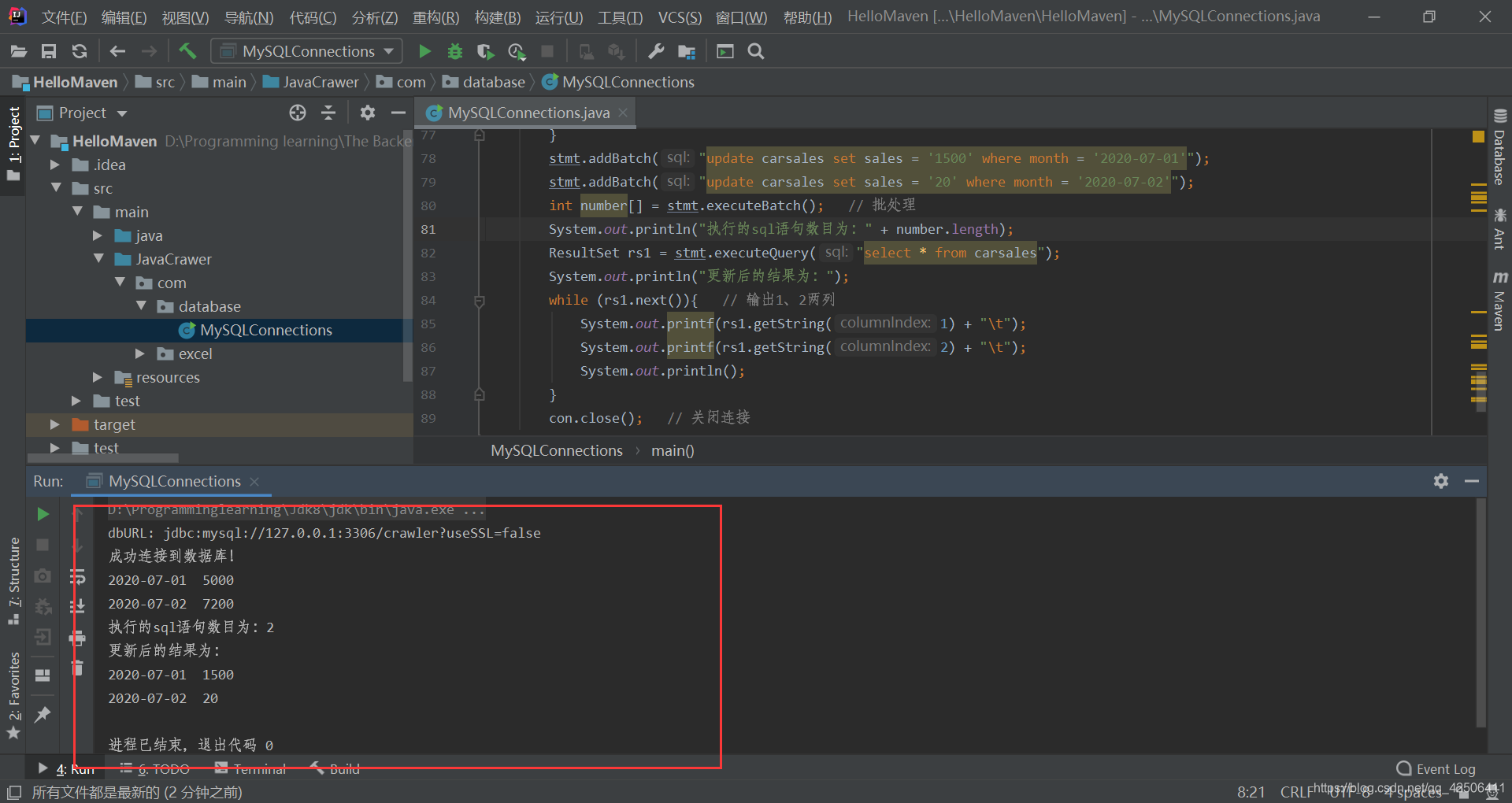The width and height of the screenshot is (1512, 803).
Task: Toggle the Favorites side tab
Action: click(13, 696)
